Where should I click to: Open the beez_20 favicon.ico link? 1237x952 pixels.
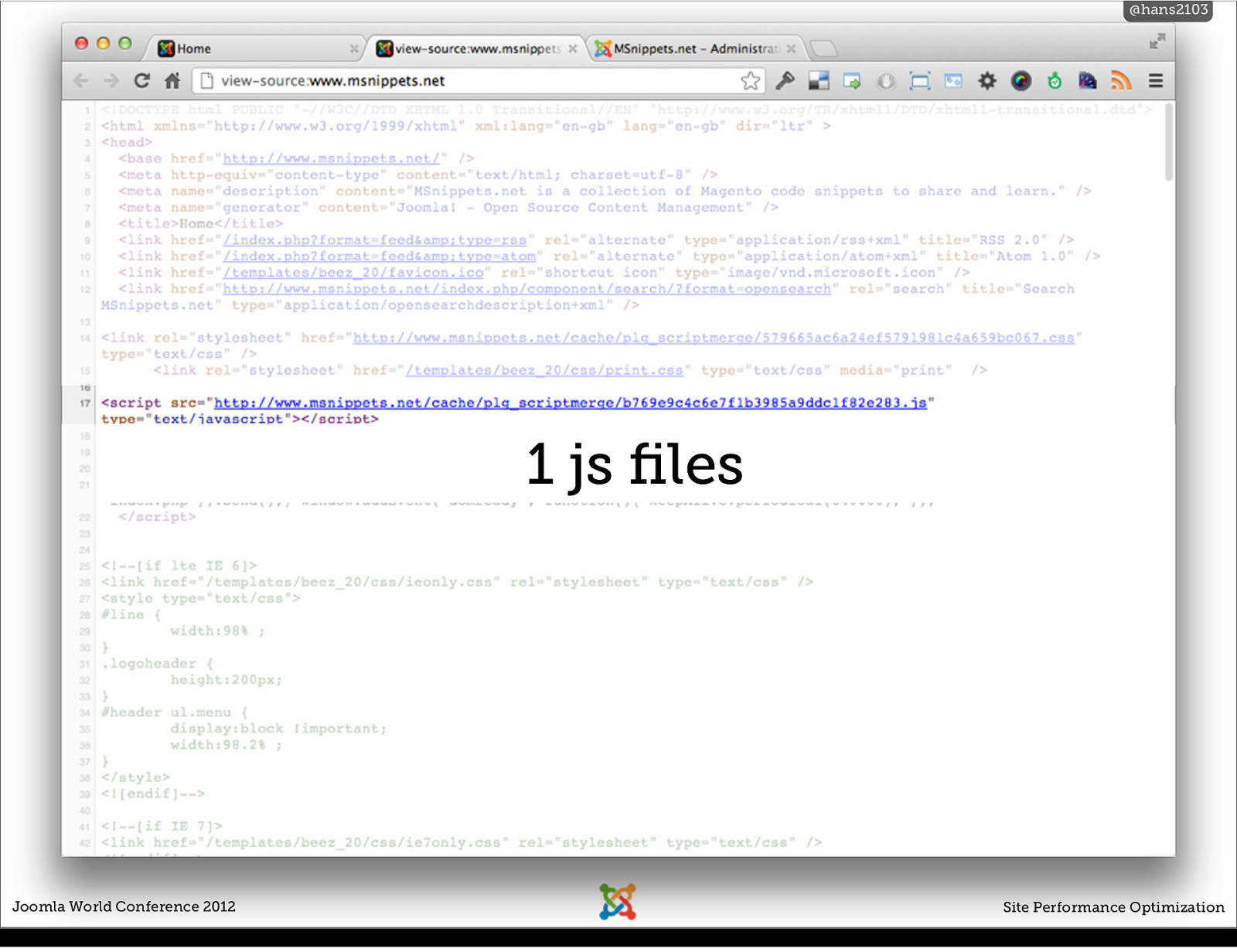pyautogui.click(x=353, y=273)
